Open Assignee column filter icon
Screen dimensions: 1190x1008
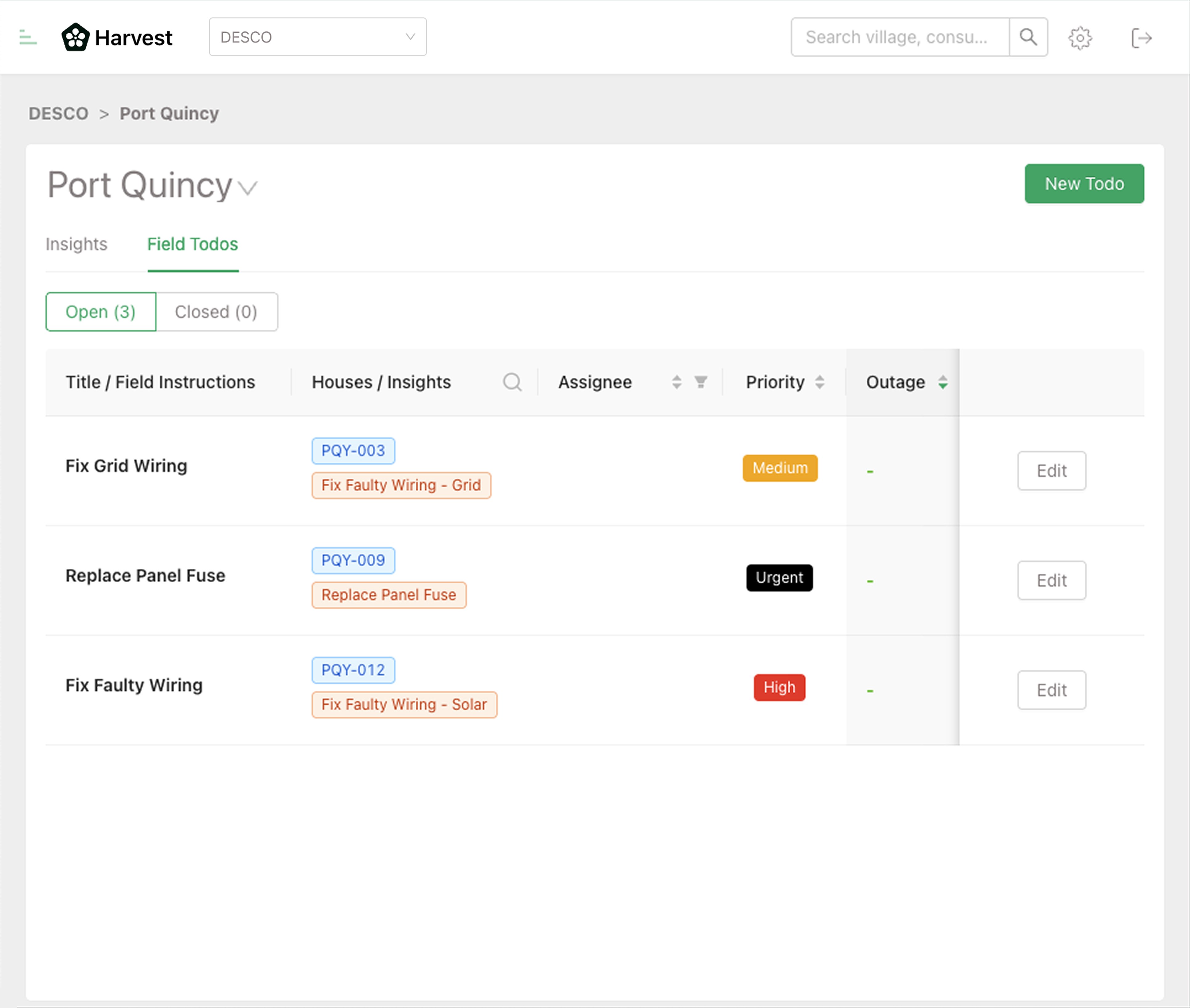(700, 382)
